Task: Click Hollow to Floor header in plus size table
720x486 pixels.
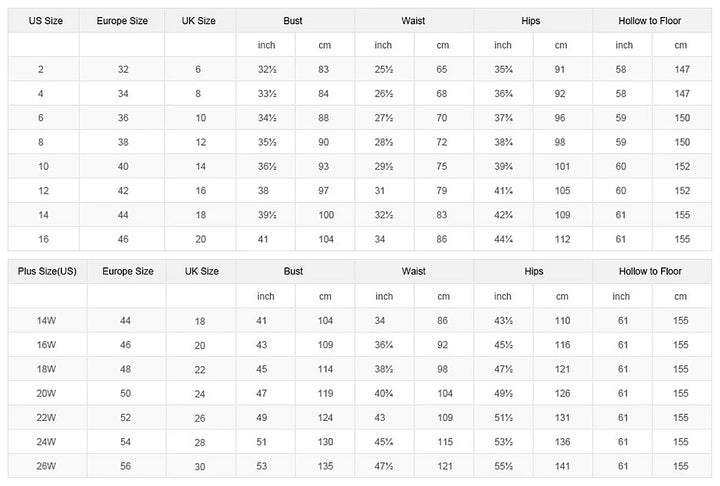Action: pyautogui.click(x=652, y=271)
